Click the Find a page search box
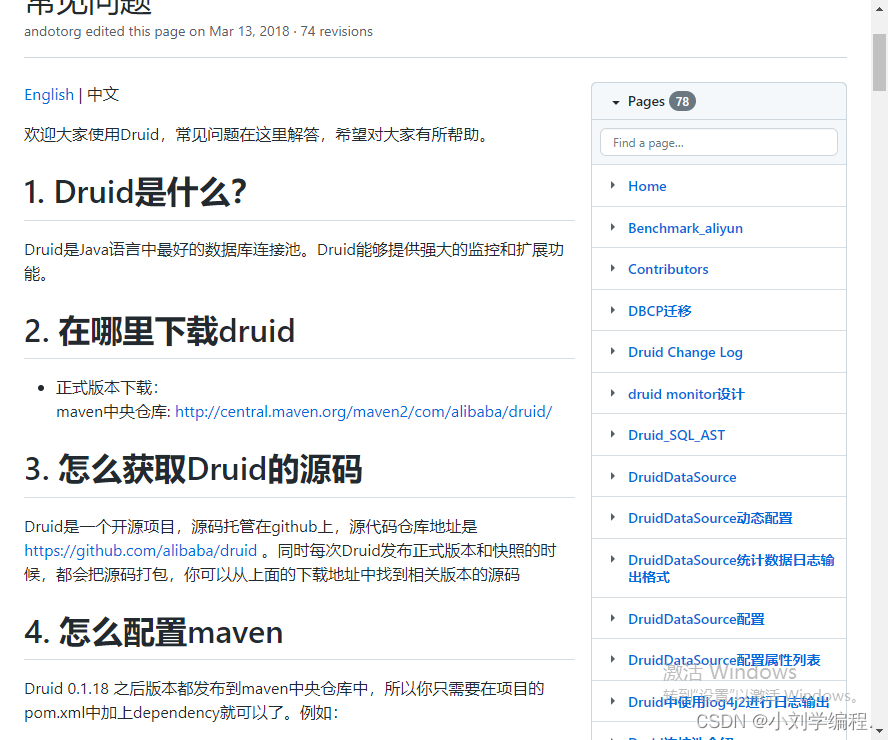Screen dimensions: 888x740 [718, 142]
